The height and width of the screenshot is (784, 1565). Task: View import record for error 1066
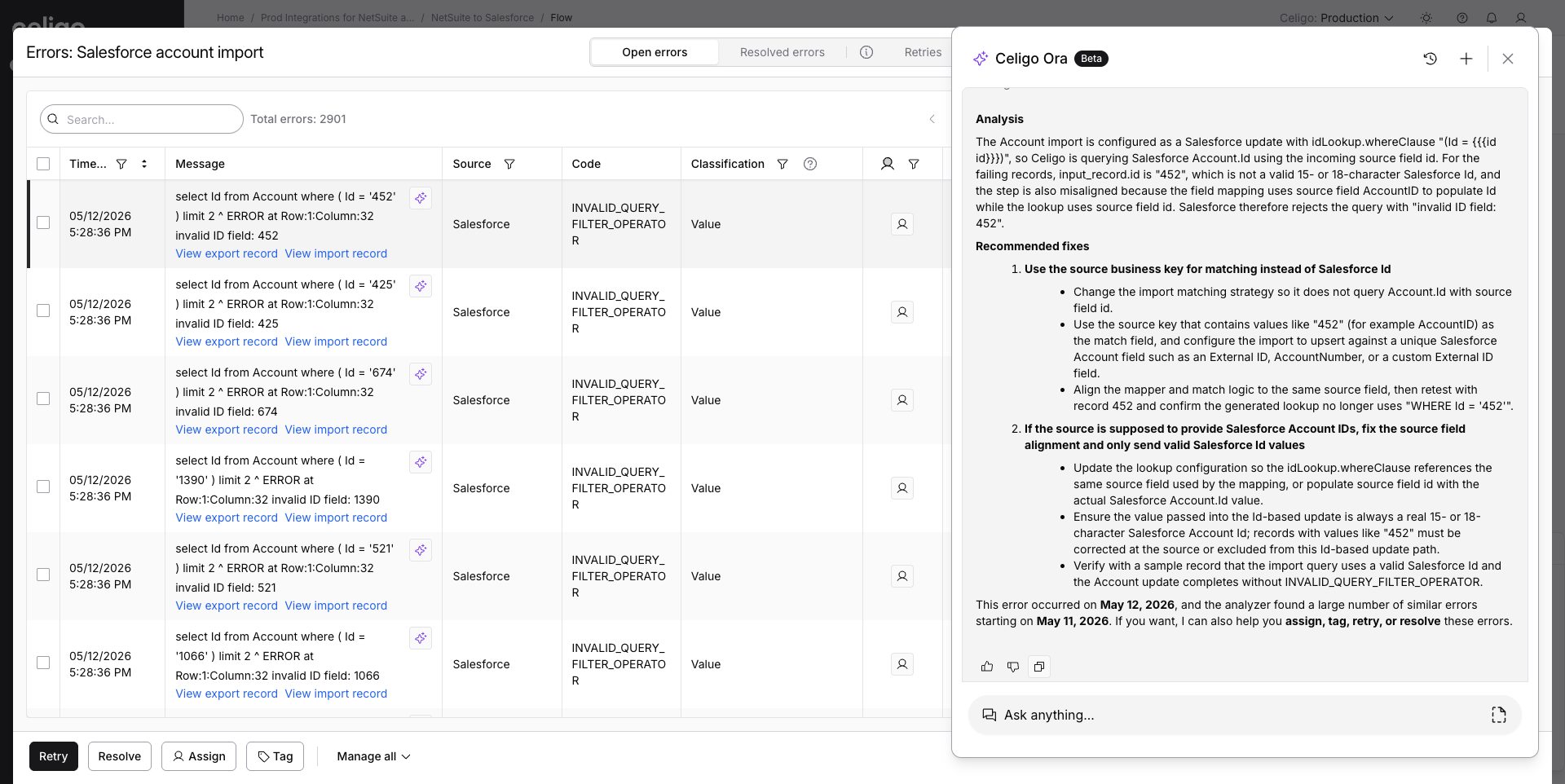[336, 694]
